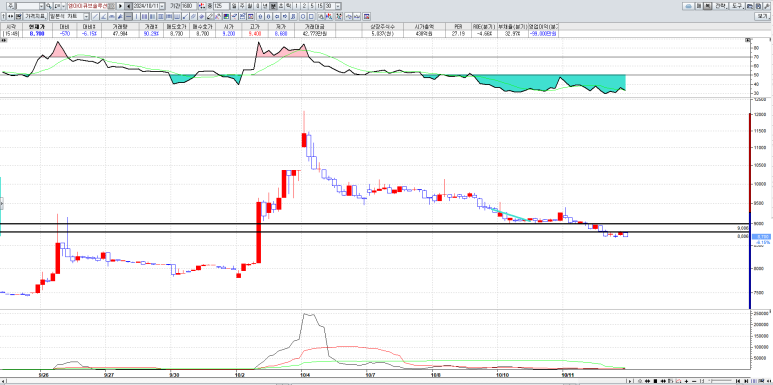Switch to the 15-minute interval button
The image size is (773, 385).
pos(319,6)
